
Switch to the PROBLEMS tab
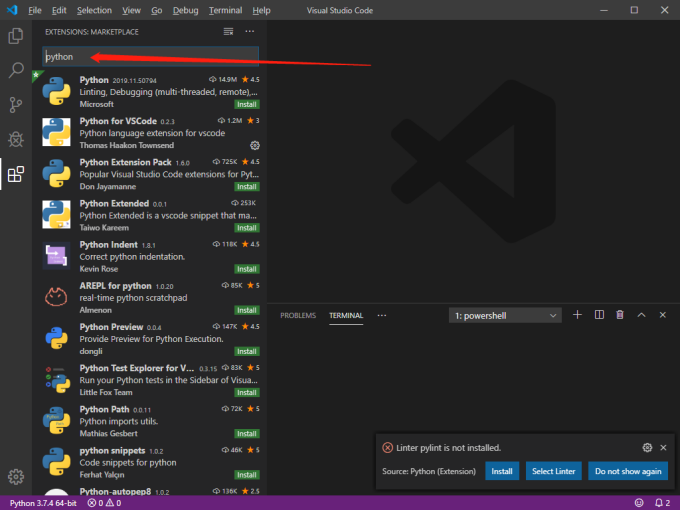point(298,315)
